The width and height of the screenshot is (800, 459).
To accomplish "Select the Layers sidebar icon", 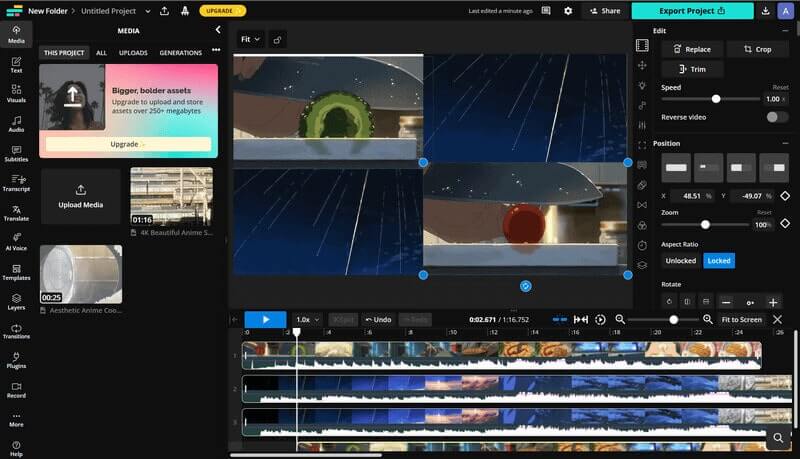I will (16, 300).
